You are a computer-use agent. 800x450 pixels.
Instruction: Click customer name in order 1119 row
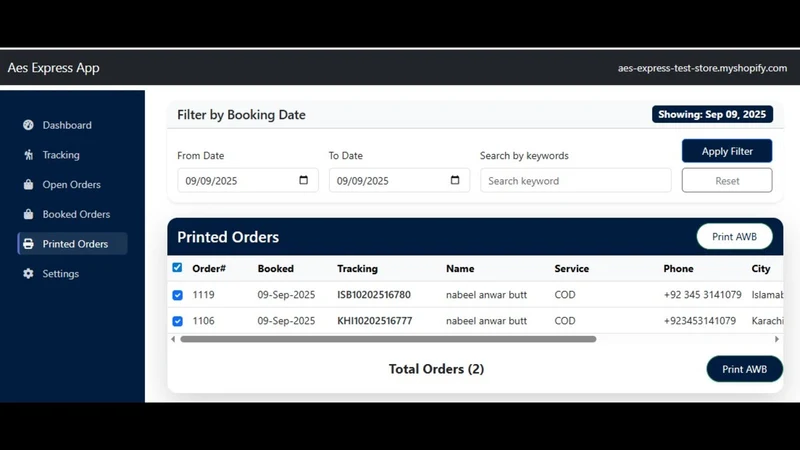[486, 294]
